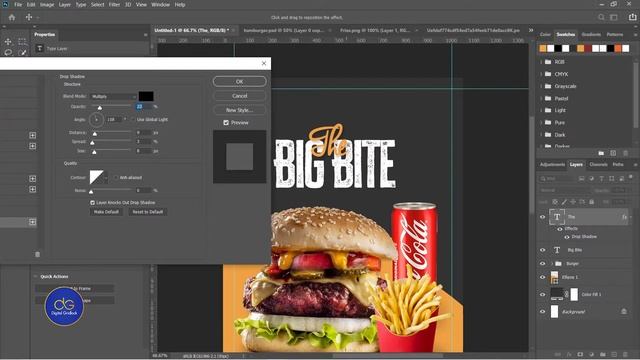Enable Use Global Light checkbox
The width and height of the screenshot is (640, 360).
[x=133, y=120]
